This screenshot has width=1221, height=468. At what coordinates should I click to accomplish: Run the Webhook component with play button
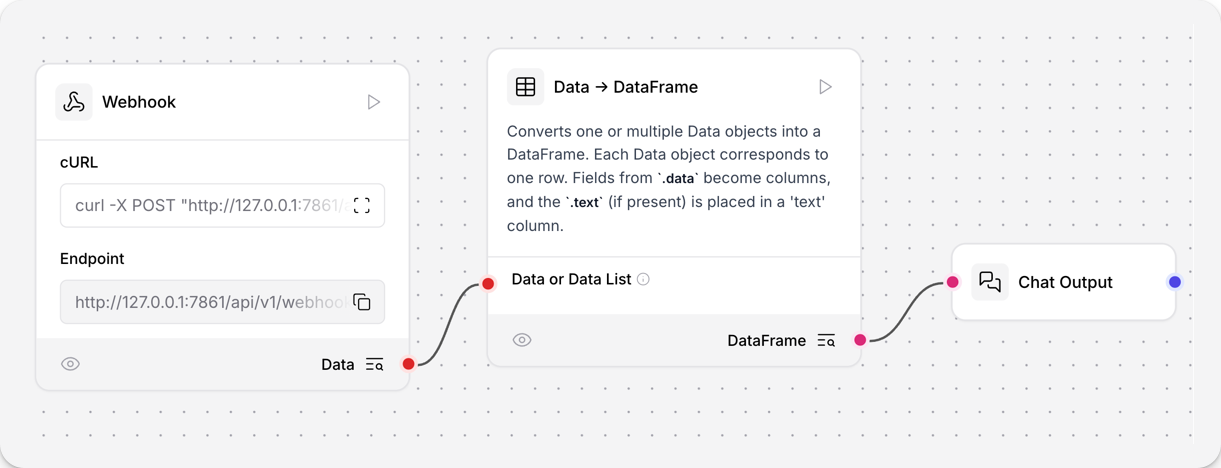[373, 102]
